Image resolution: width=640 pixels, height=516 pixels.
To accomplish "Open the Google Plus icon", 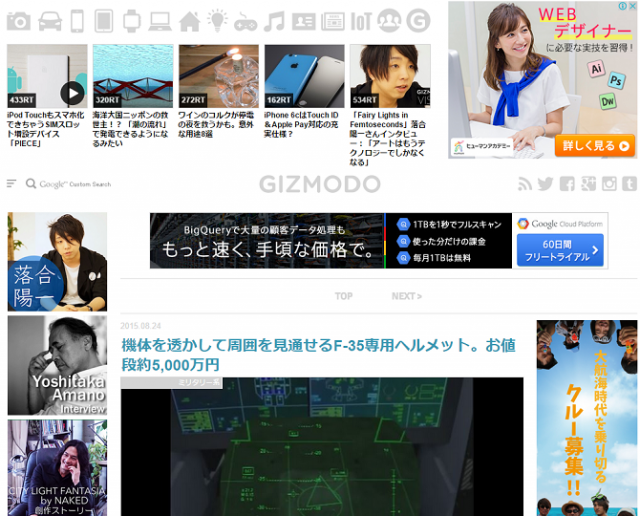I will pyautogui.click(x=588, y=184).
